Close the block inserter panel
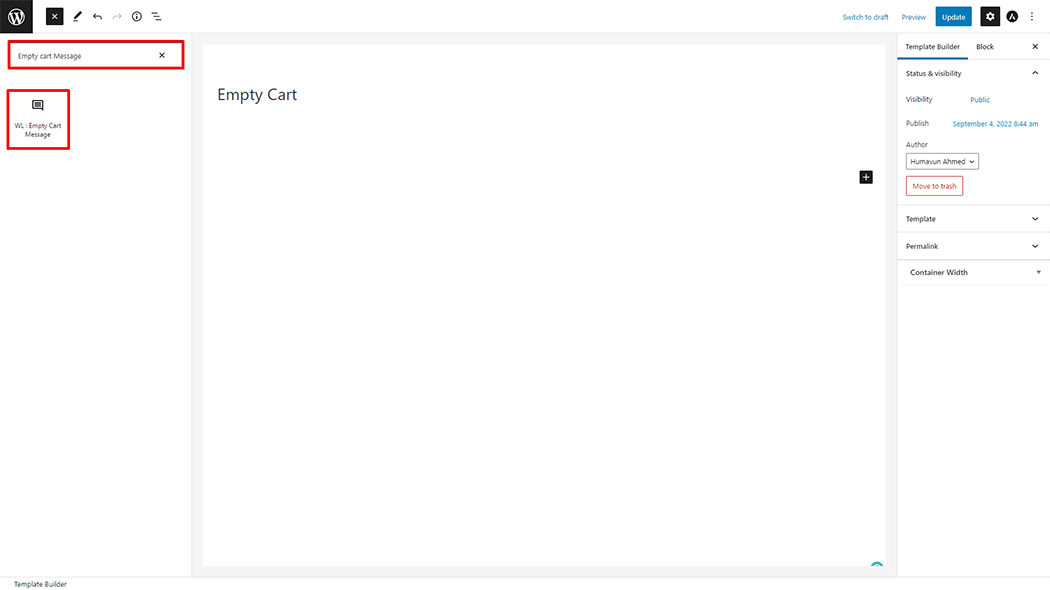1050x590 pixels. (x=55, y=17)
